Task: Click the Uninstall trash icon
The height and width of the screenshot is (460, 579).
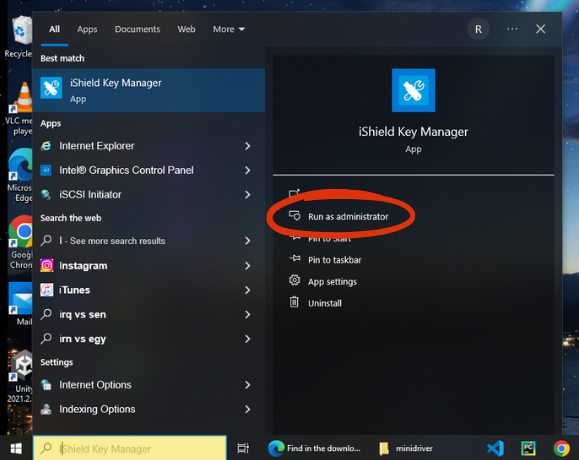Action: click(294, 302)
